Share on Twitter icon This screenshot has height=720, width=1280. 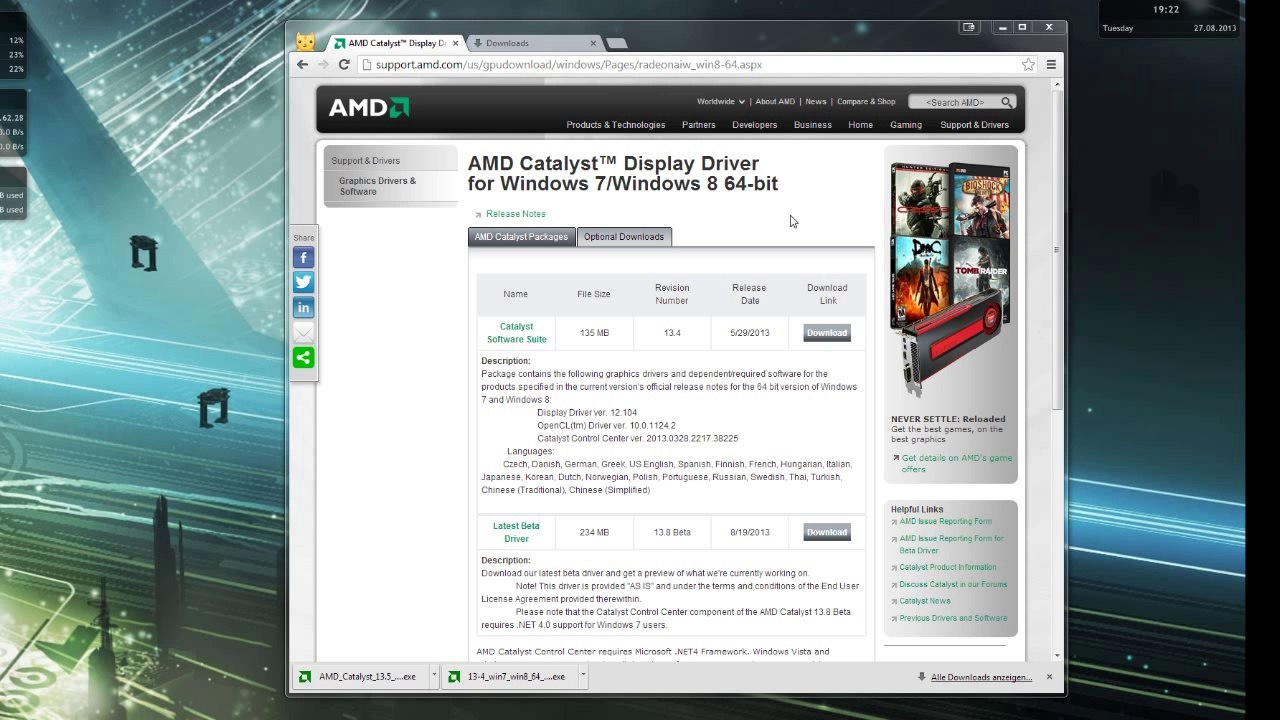pyautogui.click(x=303, y=283)
